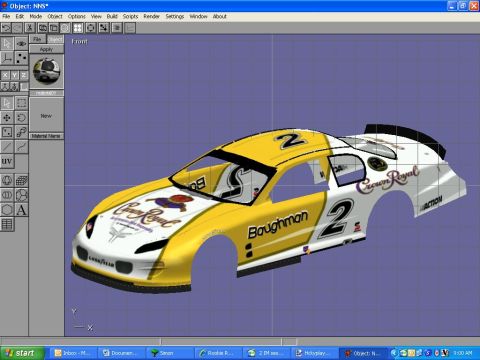The image size is (480, 360).
Task: Click the Apply material button
Action: pos(47,49)
